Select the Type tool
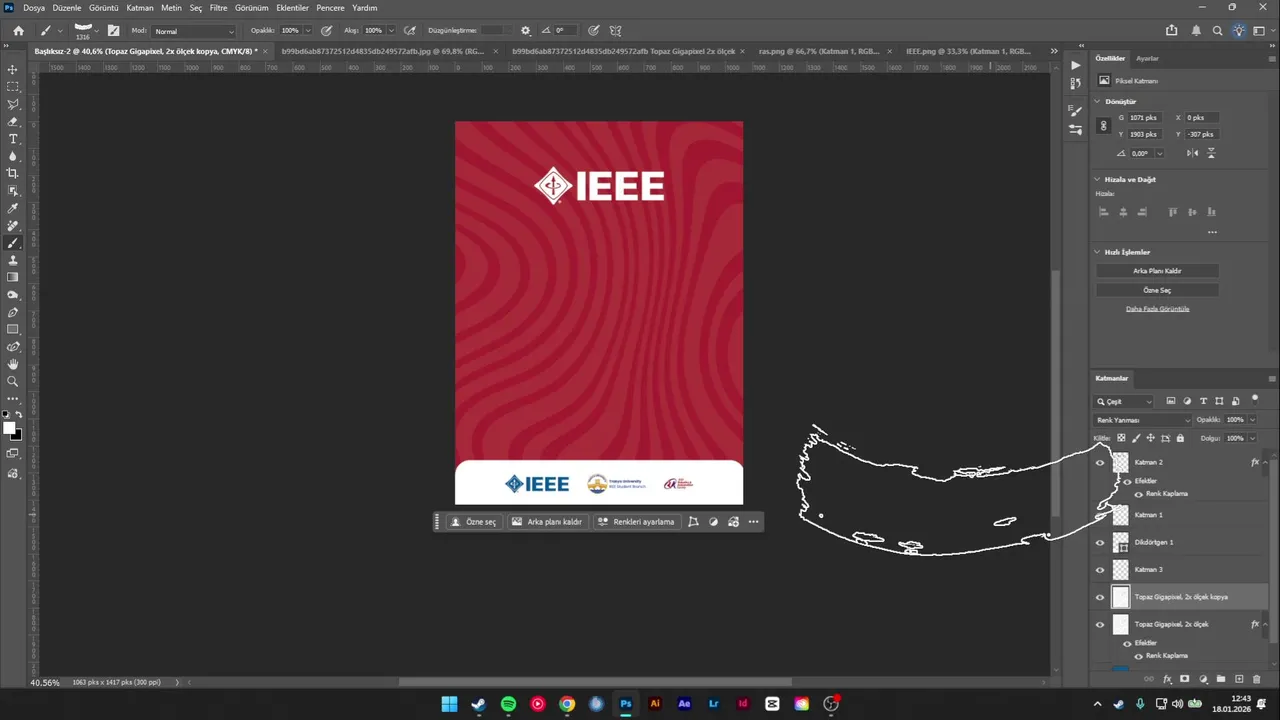Screen dimensions: 1280x720 (x=13, y=139)
